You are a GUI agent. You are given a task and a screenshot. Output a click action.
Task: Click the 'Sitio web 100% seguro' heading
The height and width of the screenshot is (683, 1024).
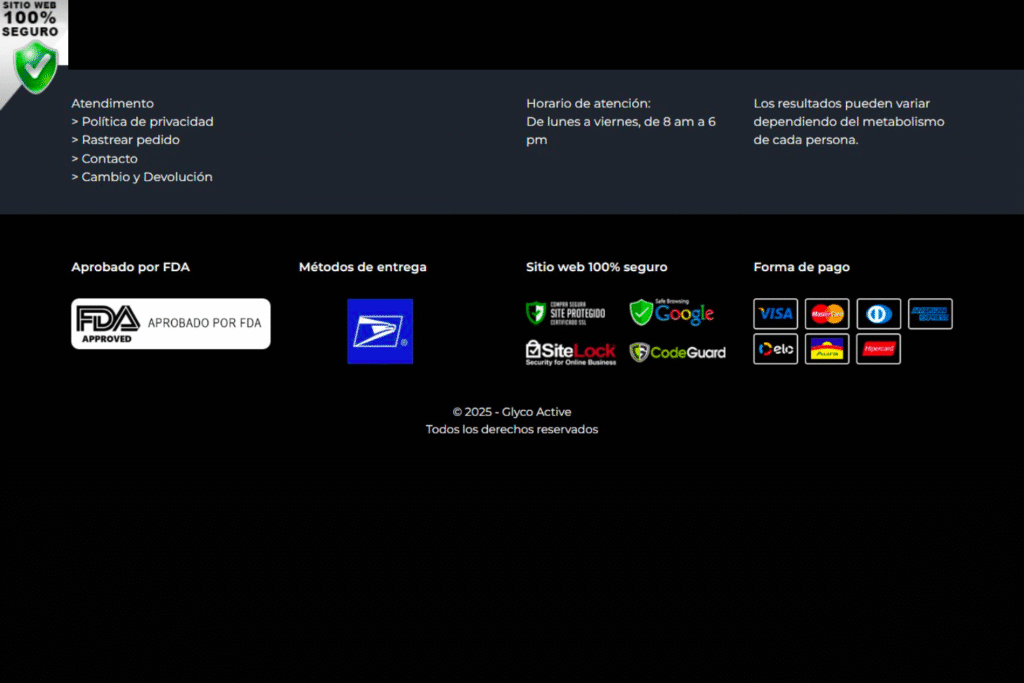(x=597, y=267)
